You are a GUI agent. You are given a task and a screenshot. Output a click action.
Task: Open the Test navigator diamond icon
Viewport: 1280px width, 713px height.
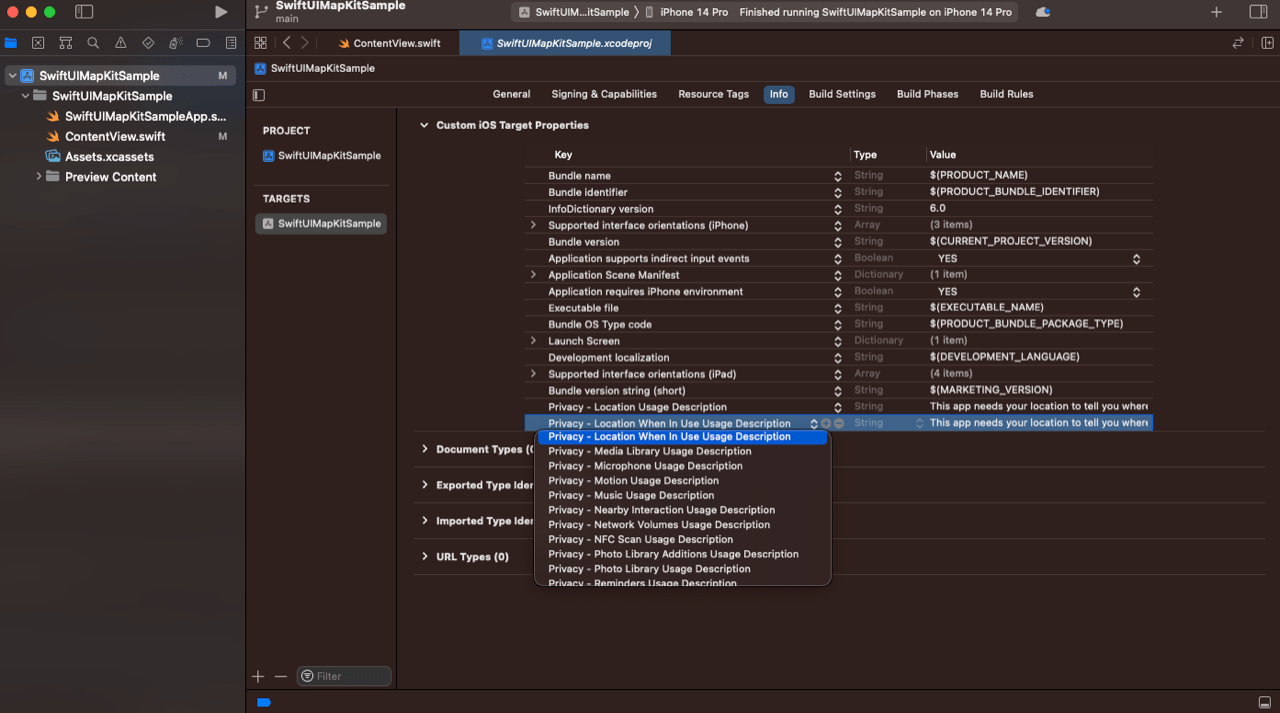[x=148, y=43]
